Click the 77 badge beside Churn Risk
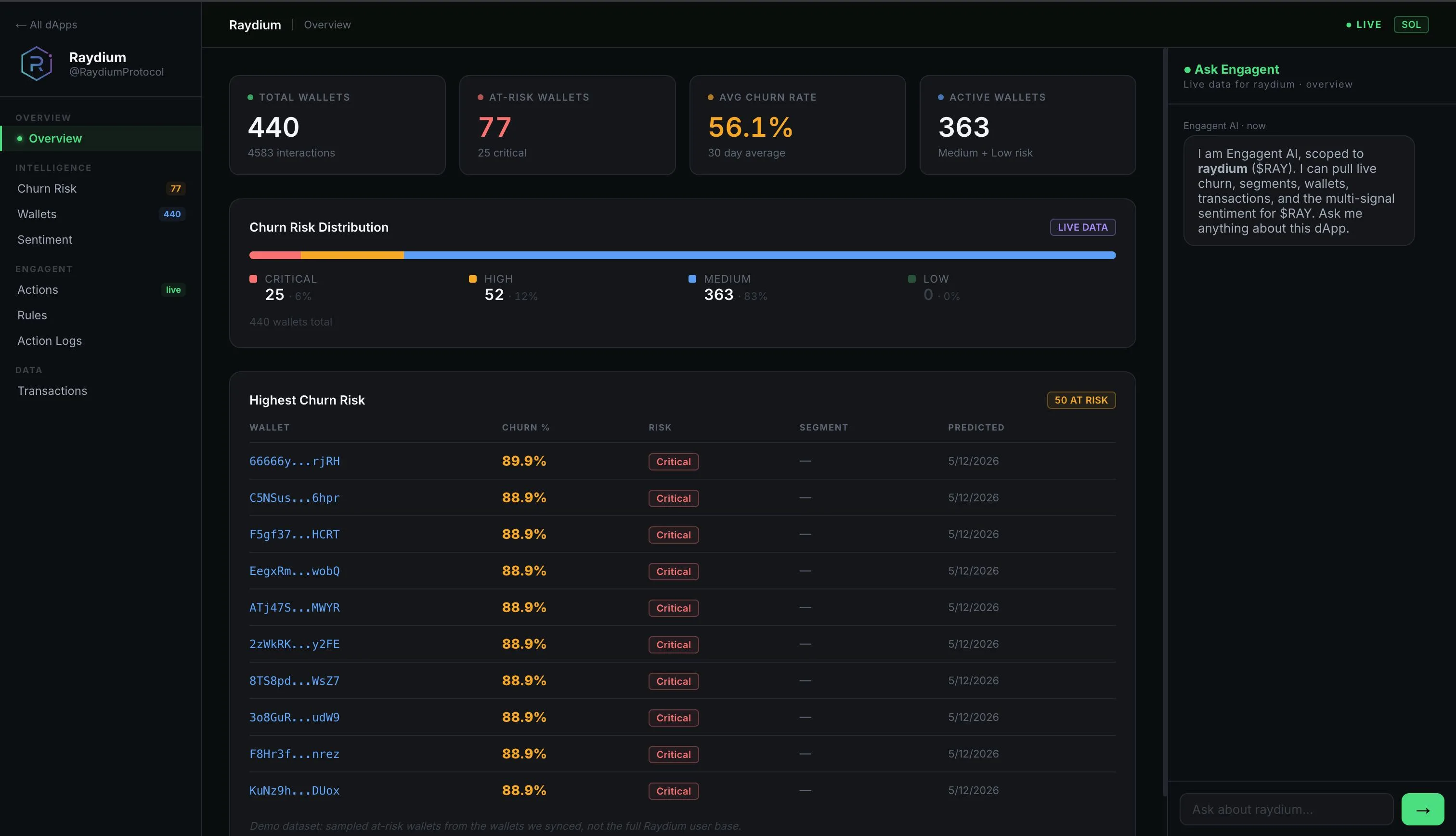This screenshot has height=836, width=1456. 176,188
